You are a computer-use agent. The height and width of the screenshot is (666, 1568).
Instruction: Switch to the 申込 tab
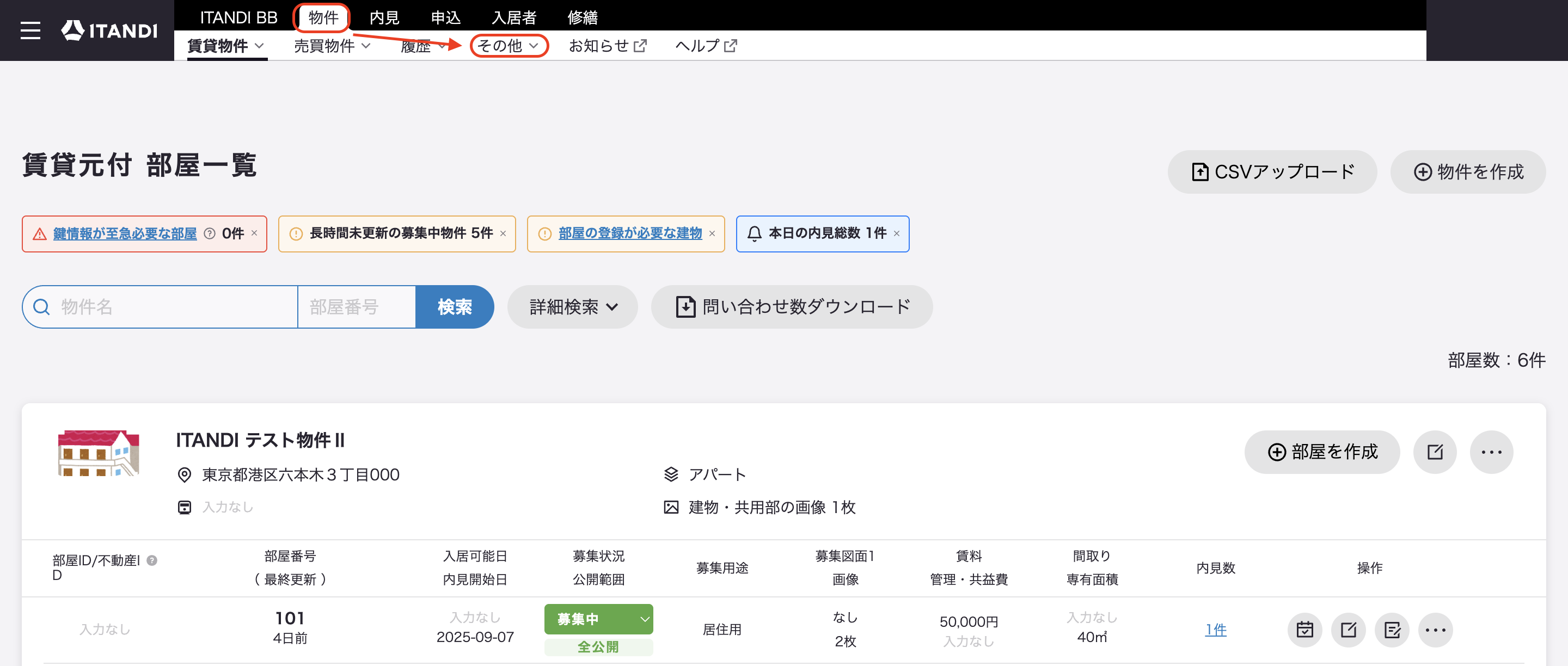click(445, 17)
